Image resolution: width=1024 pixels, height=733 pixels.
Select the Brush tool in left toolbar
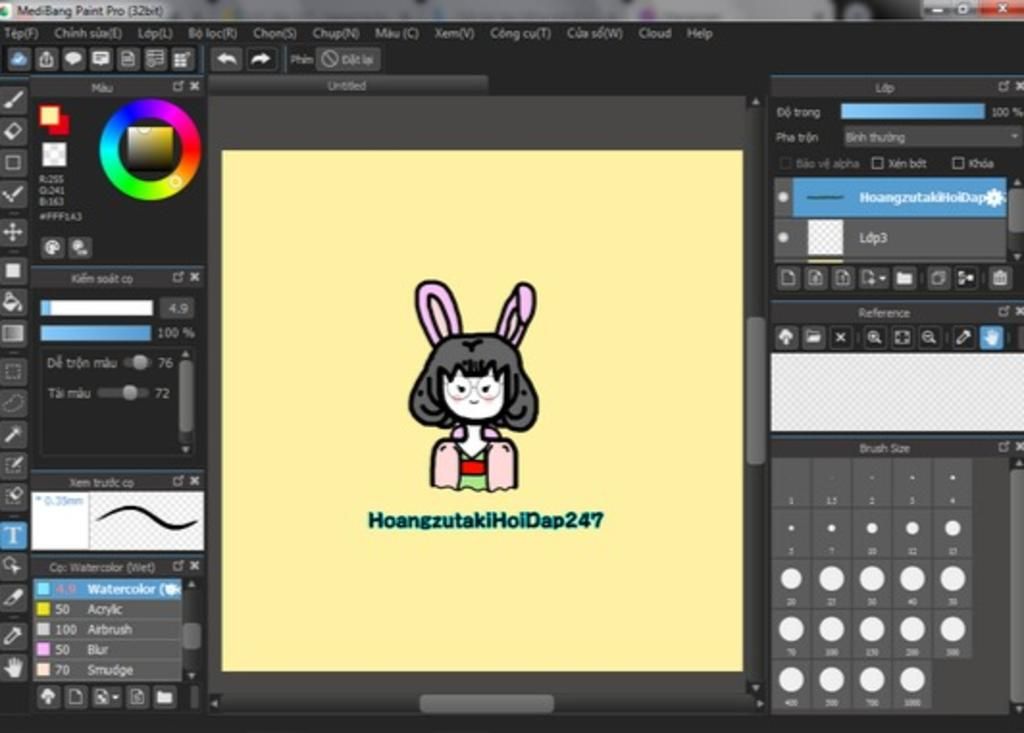click(x=13, y=100)
